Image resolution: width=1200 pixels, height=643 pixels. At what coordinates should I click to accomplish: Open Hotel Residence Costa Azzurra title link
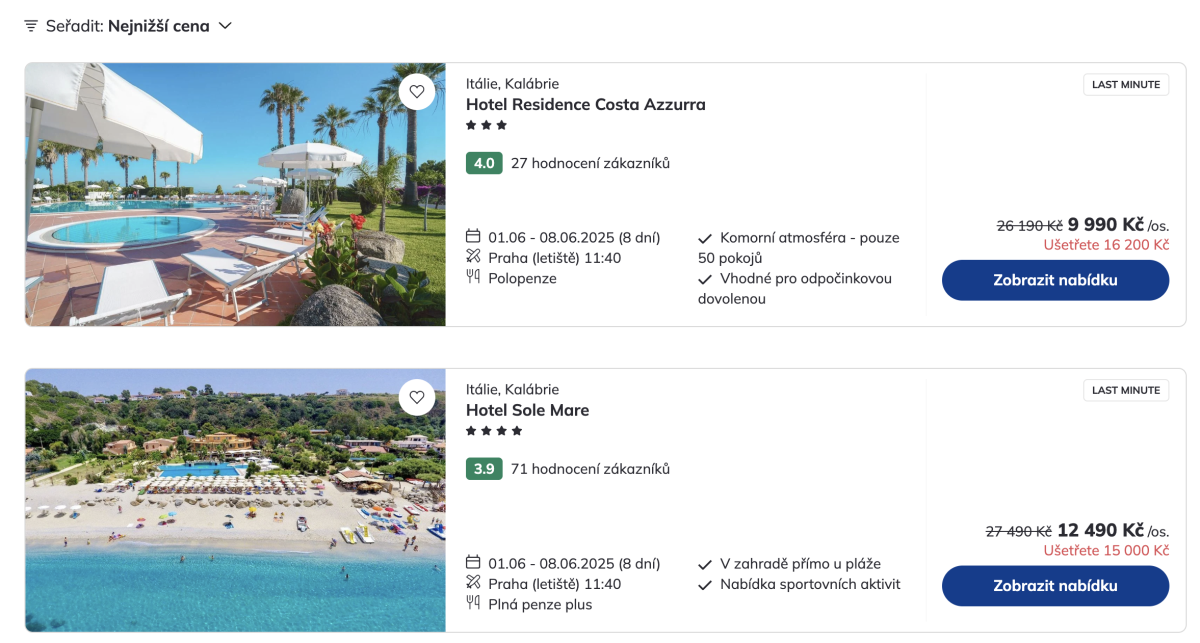(585, 105)
